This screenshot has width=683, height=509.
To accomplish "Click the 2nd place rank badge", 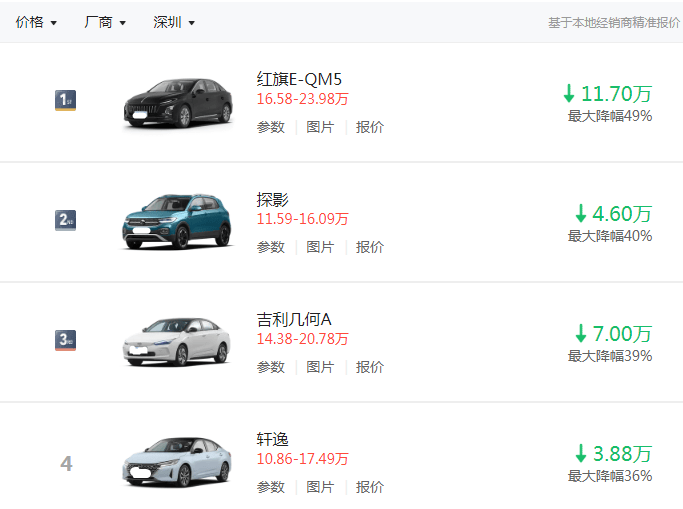I will point(65,220).
